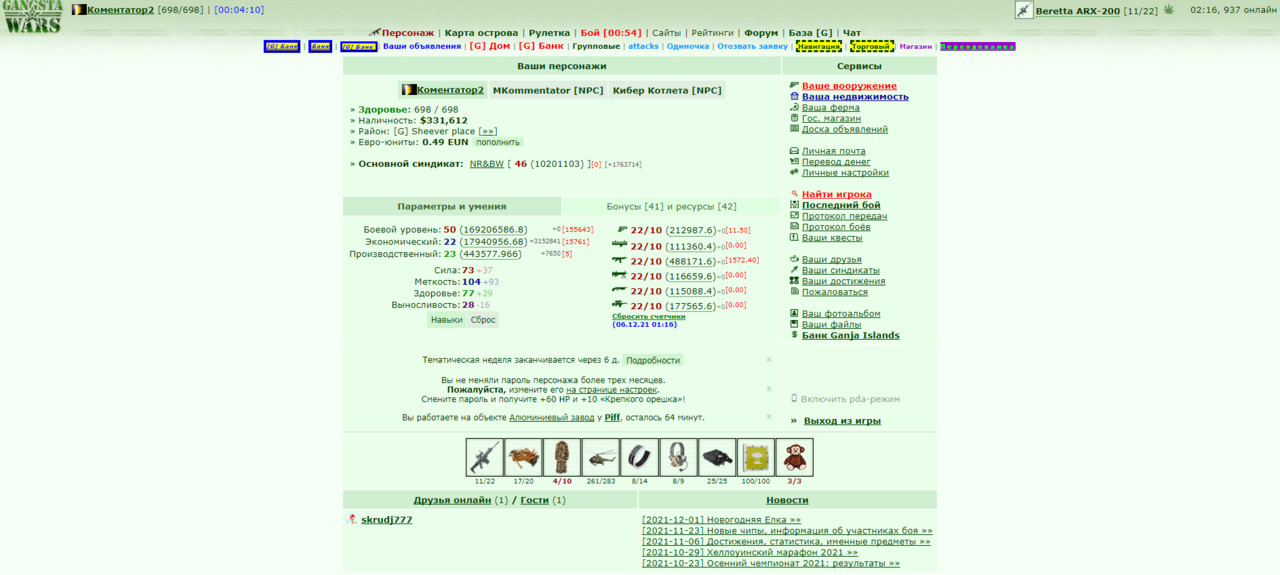Open the yellow armor plate slot 100/100
1280x575 pixels.
pyautogui.click(x=756, y=457)
